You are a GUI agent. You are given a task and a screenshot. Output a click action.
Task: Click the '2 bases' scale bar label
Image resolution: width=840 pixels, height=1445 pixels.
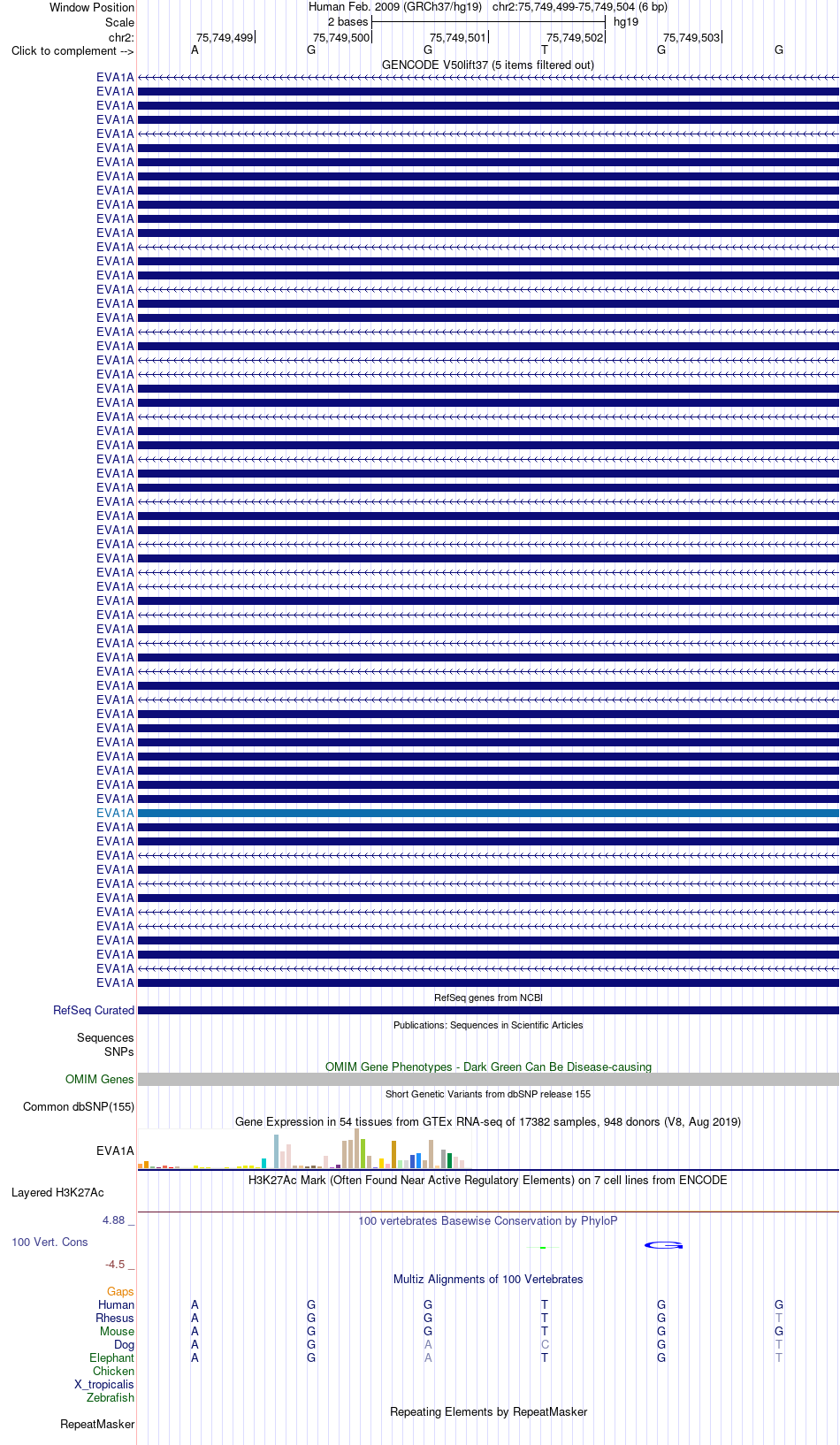click(347, 21)
